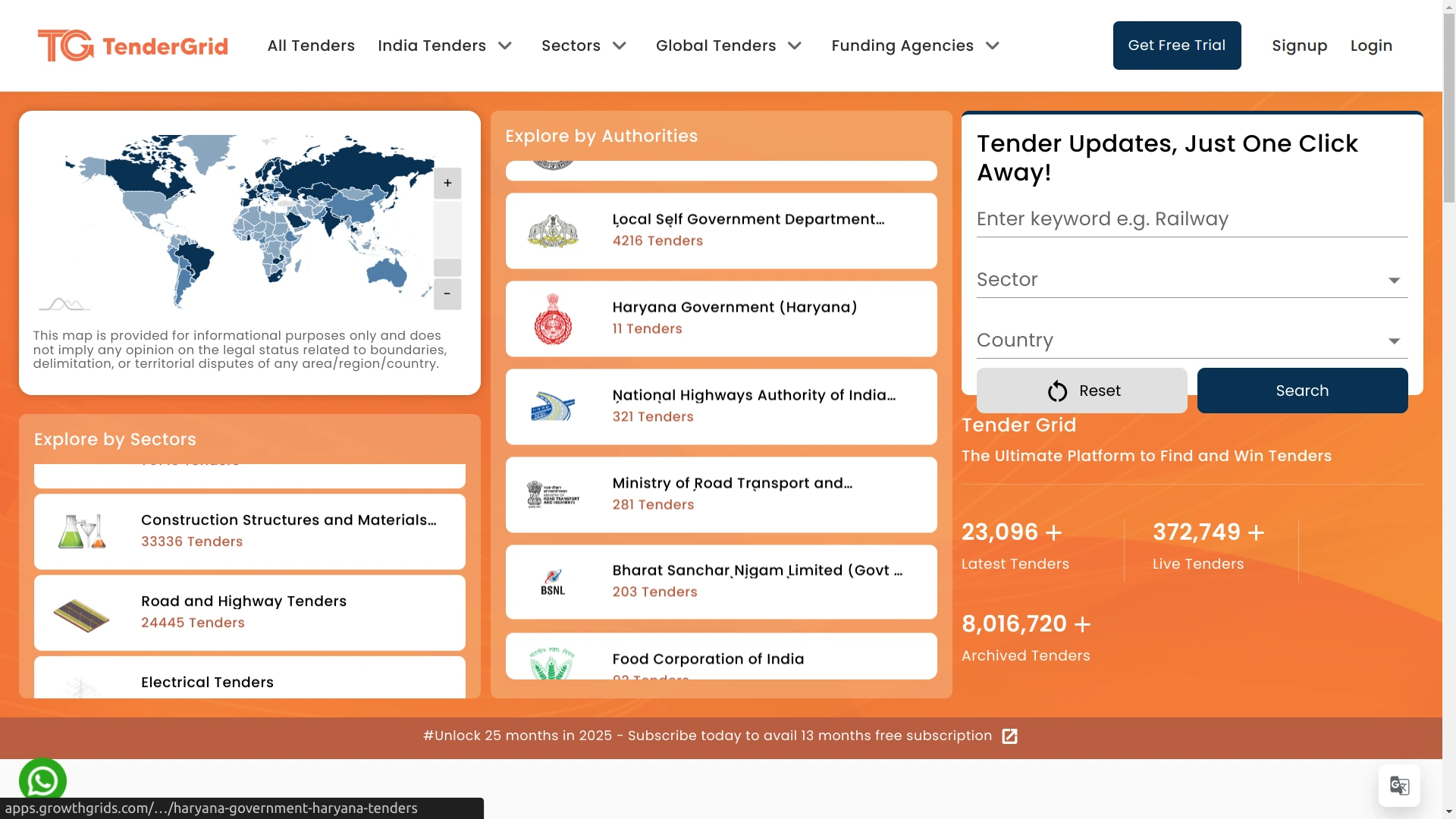Open Ministry of Road Transport tenders
This screenshot has height=819, width=1456.
click(721, 494)
